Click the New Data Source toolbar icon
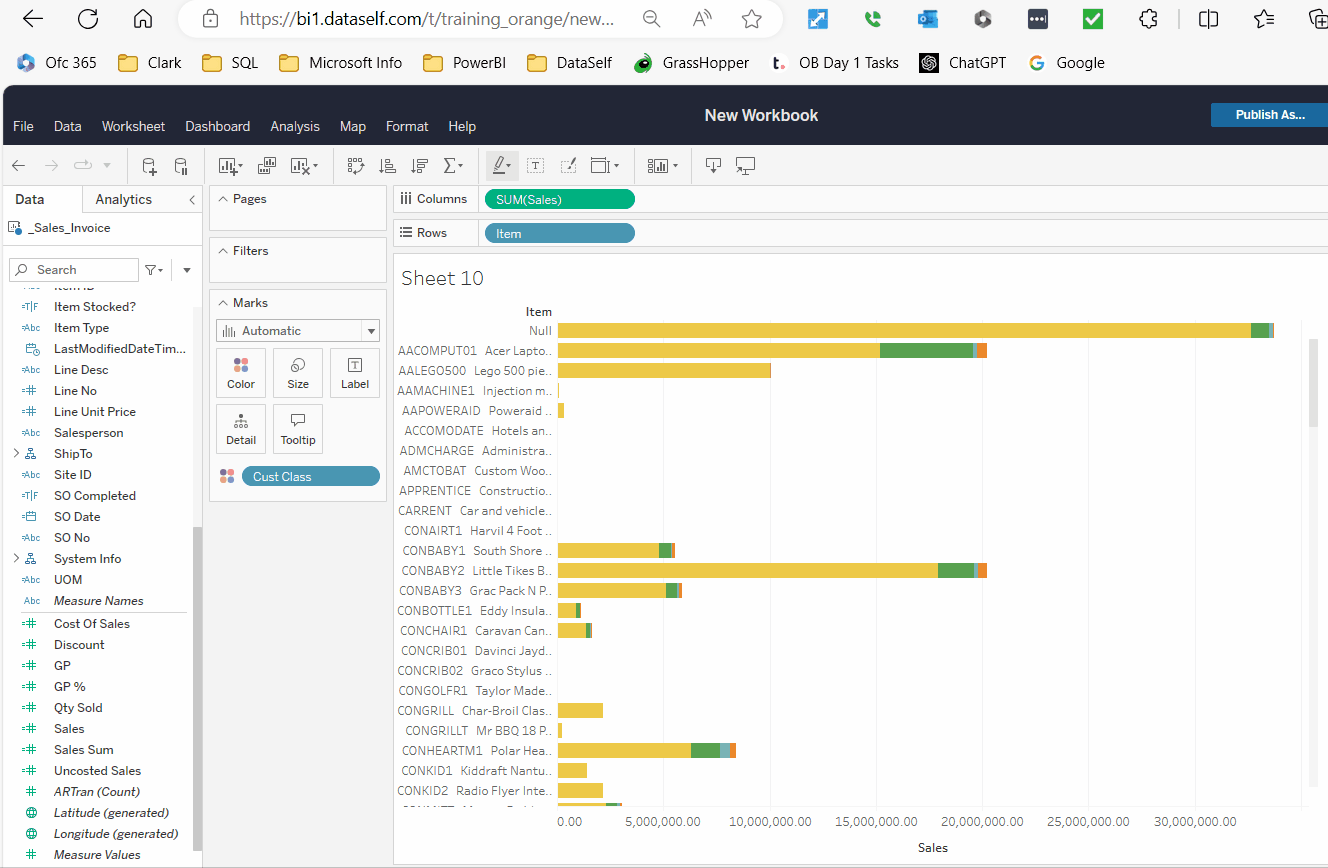Viewport: 1328px width, 868px height. (149, 166)
